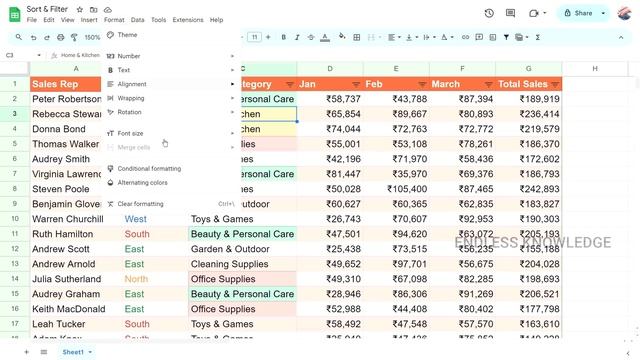Star the Sort & Filter document
The width and height of the screenshot is (640, 360).
tap(80, 9)
